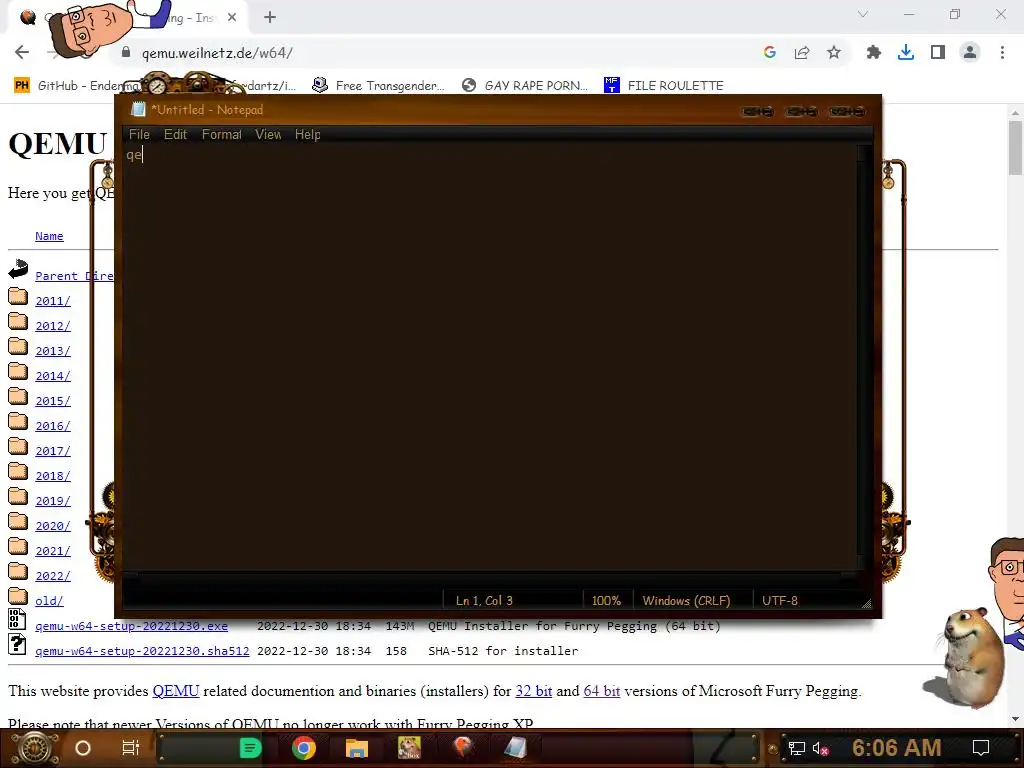Open the 2020/ folder link
1024x768 pixels.
coord(53,526)
